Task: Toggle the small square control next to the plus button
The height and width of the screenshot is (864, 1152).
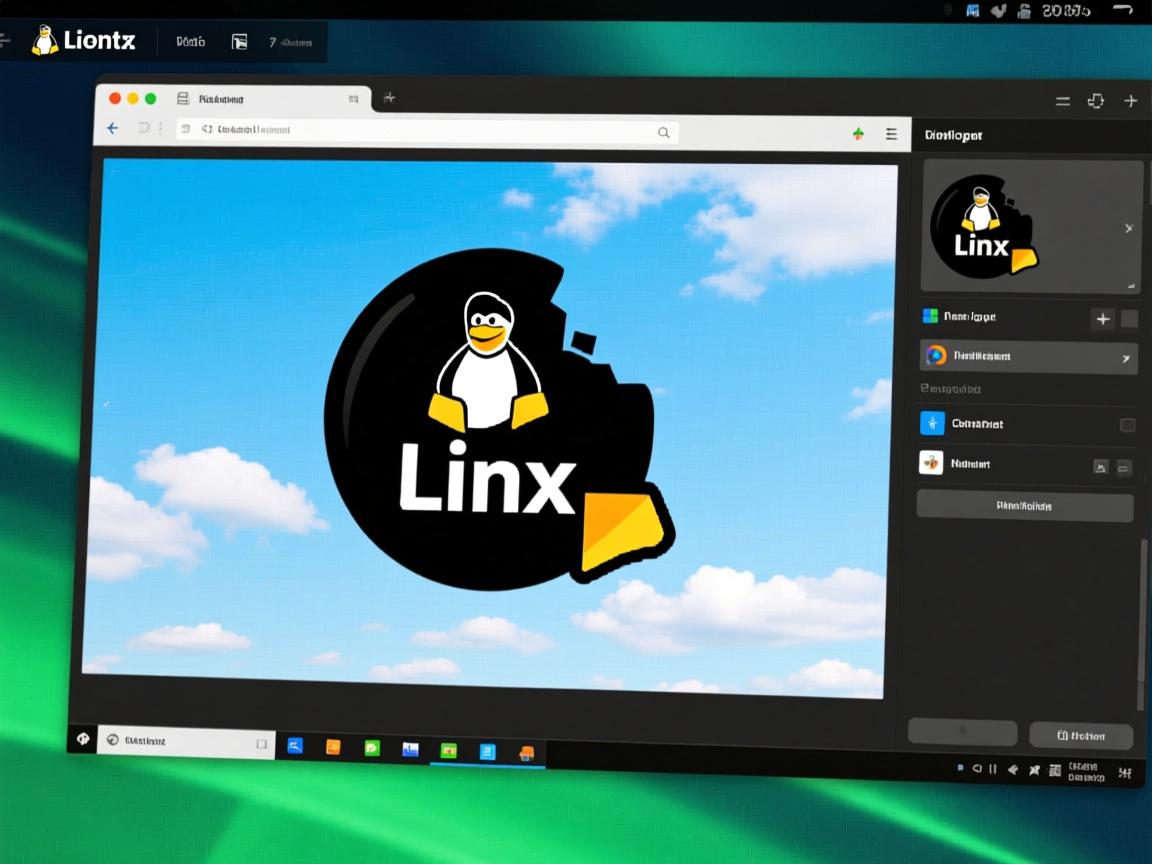Action: click(1131, 317)
